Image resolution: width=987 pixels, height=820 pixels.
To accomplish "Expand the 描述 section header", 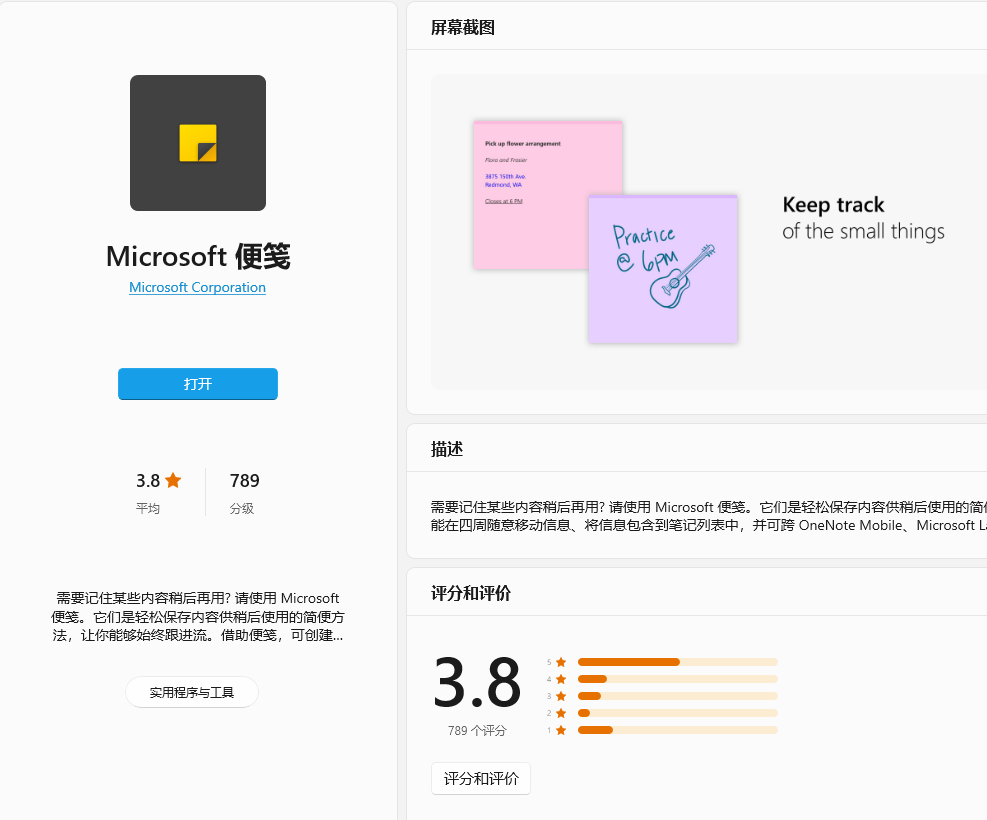I will [x=447, y=450].
